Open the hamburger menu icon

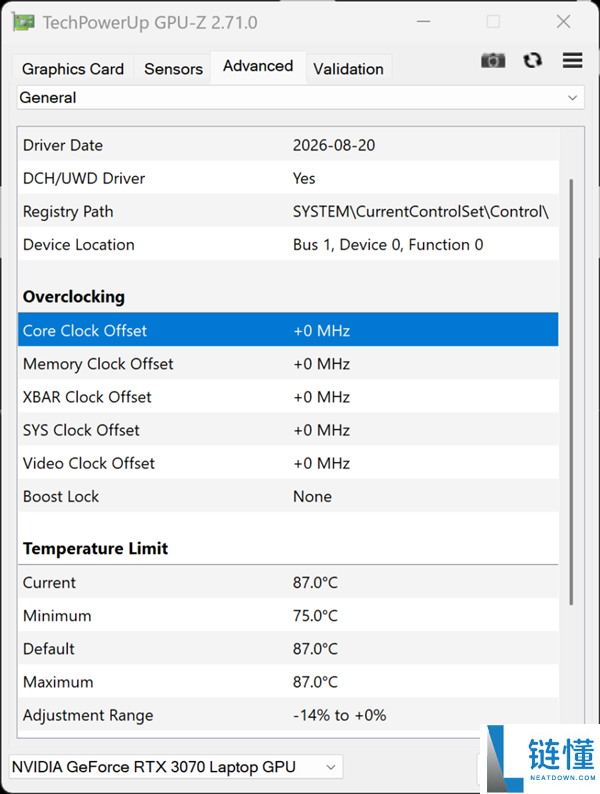click(572, 60)
